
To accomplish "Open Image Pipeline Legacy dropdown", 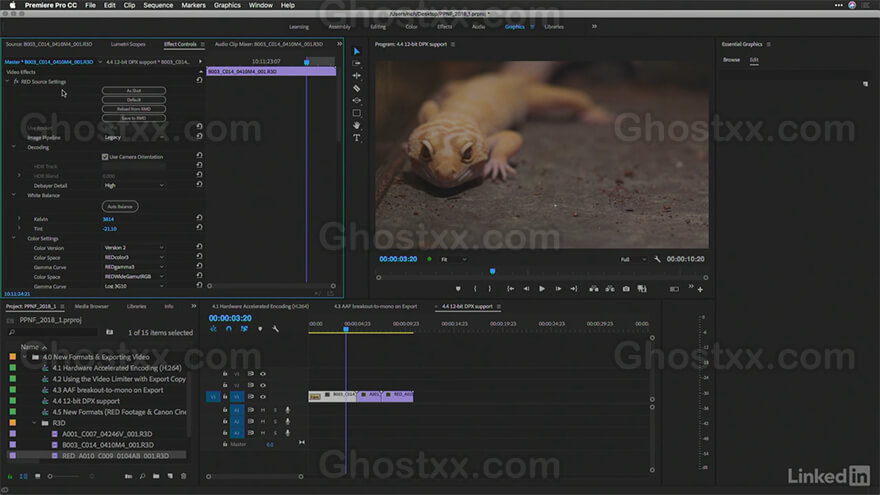I will tap(134, 137).
